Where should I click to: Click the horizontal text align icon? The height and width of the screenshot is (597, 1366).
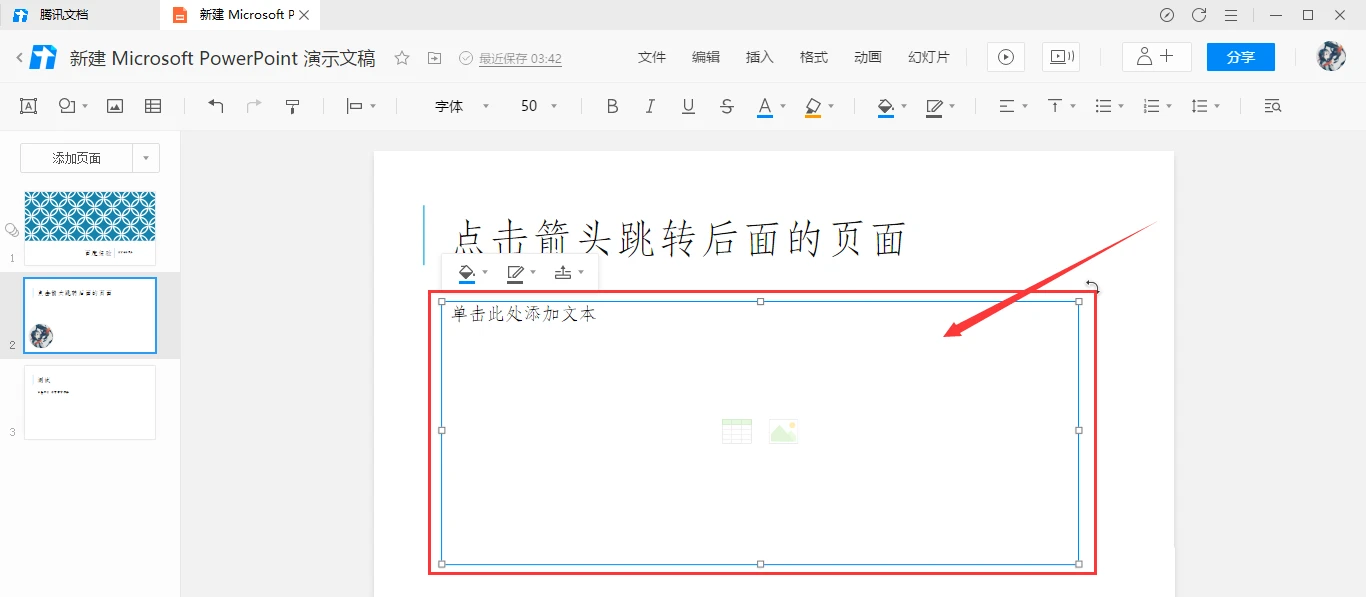[x=1007, y=106]
